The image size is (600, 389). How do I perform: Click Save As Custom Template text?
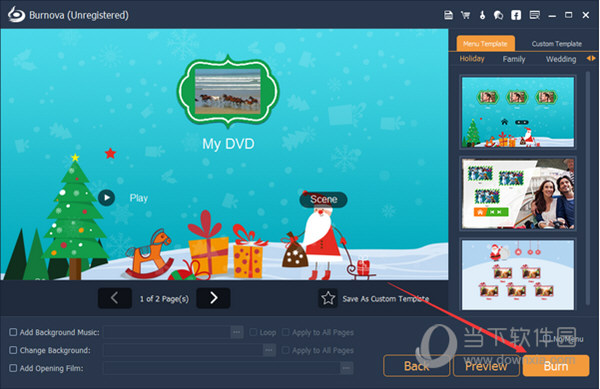[x=385, y=299]
